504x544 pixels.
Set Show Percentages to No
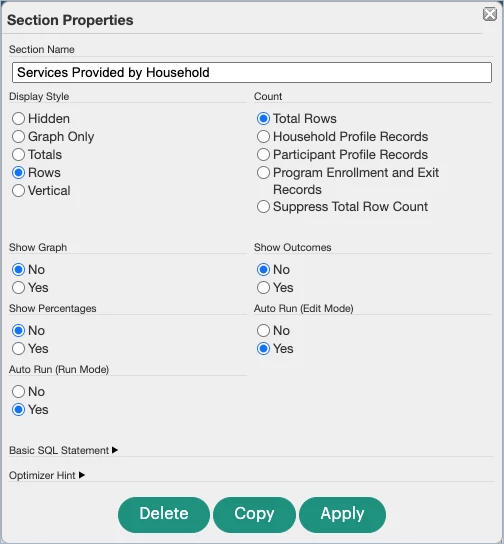click(18, 331)
